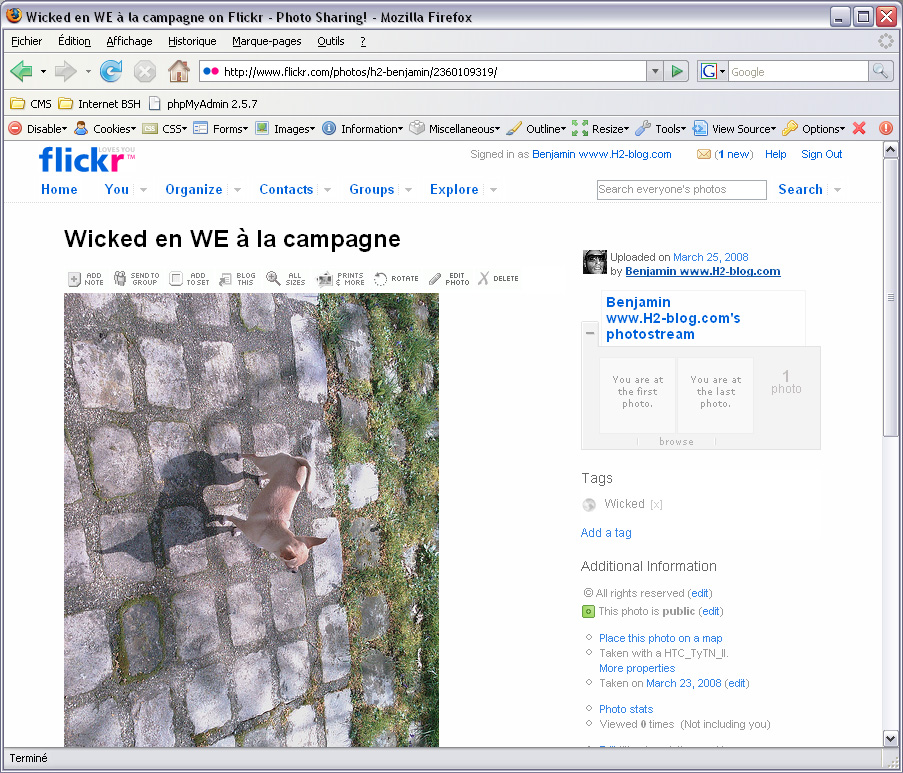This screenshot has width=903, height=773.
Task: Open the Search options dropdown arrow
Action: (x=837, y=190)
